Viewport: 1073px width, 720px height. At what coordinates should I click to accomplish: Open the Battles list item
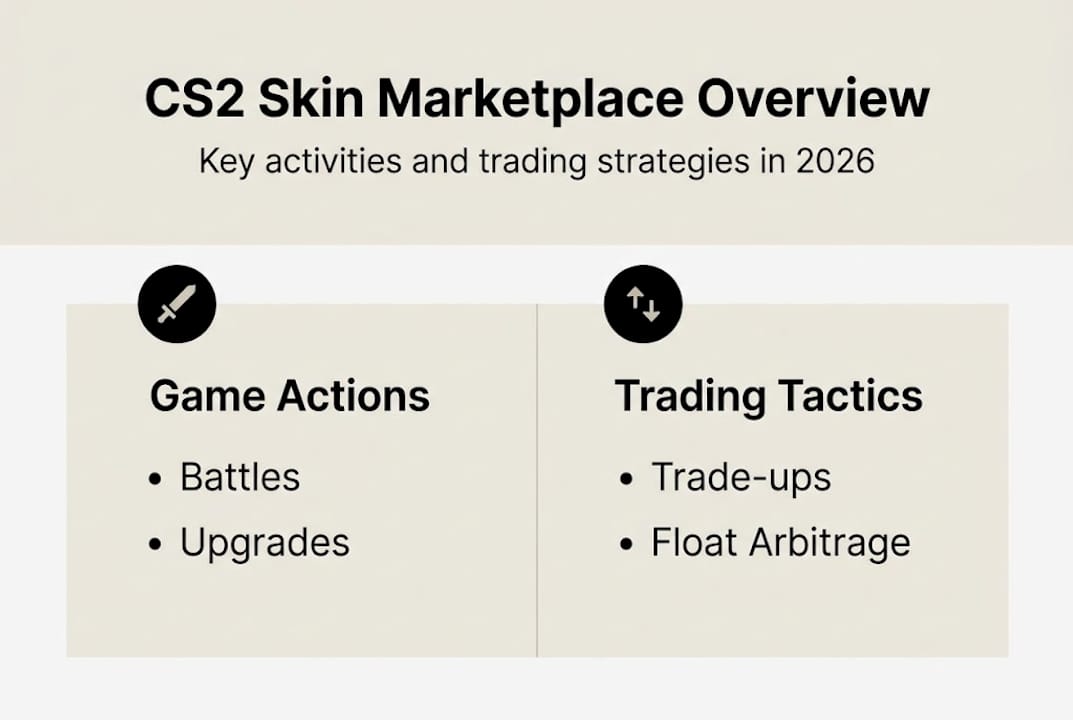click(240, 478)
